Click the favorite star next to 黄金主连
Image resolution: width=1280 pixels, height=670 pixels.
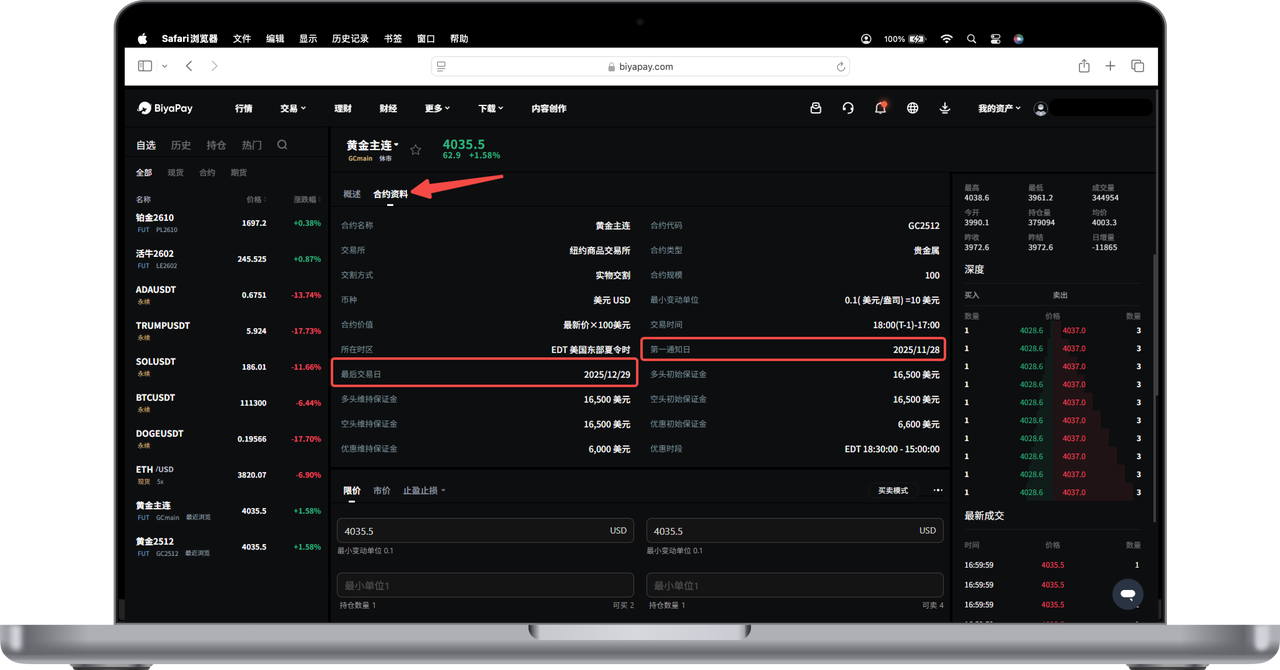(x=416, y=150)
